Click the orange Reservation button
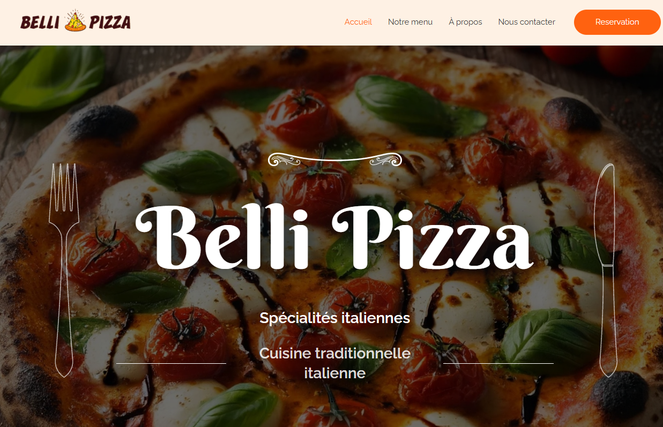Viewport: 663px width, 427px height. point(617,22)
